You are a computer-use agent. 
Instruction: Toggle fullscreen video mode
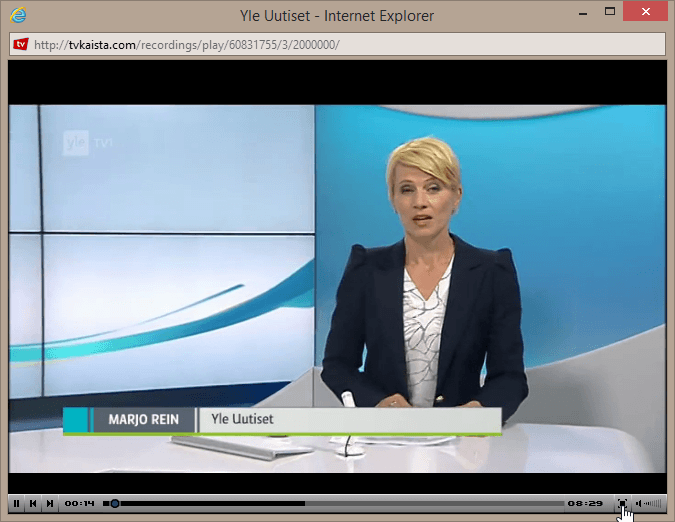click(622, 503)
